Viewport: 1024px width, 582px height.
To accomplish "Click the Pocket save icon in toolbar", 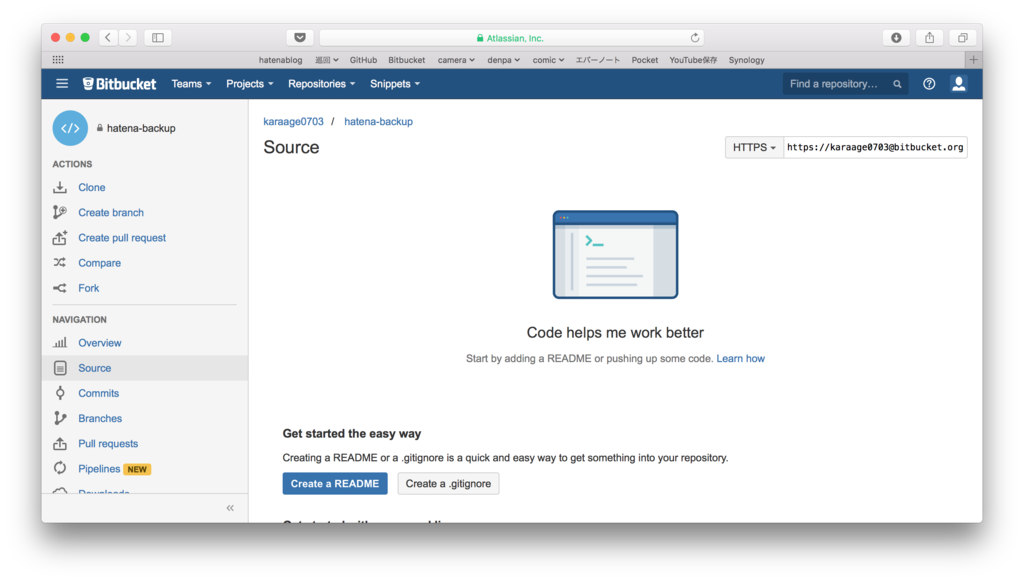I will click(x=300, y=38).
